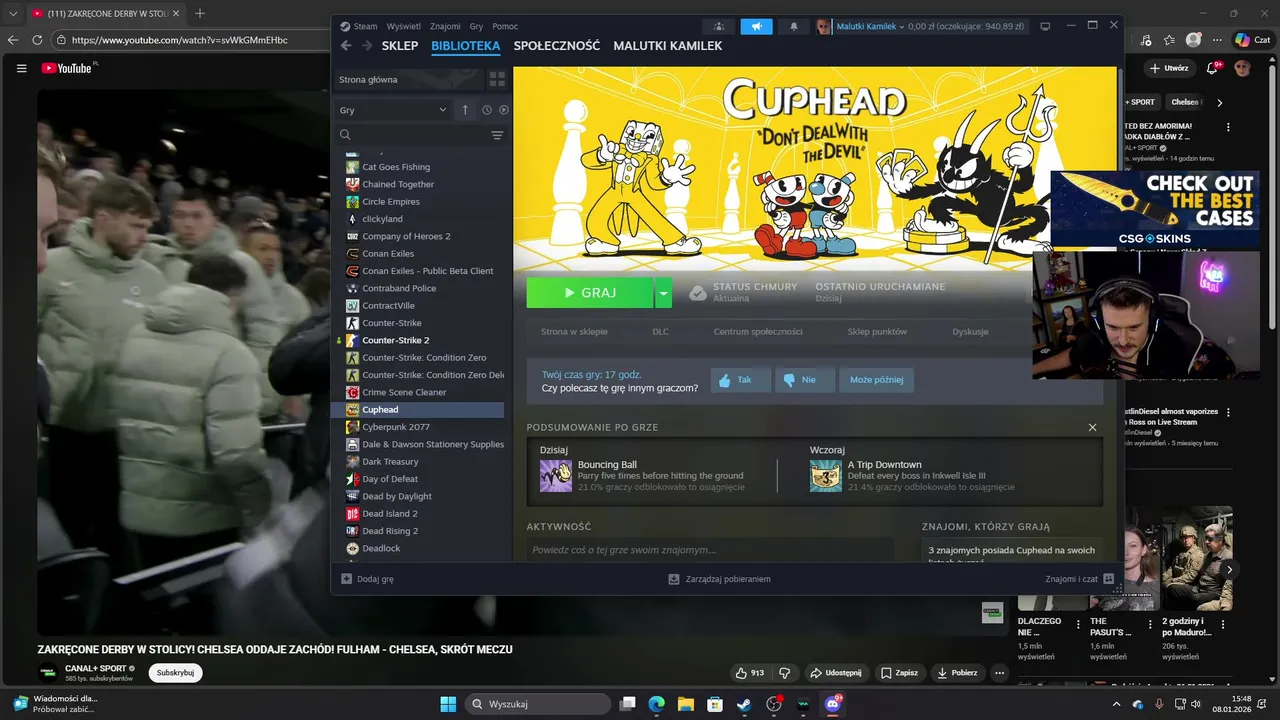Click the activity comment input field
The width and height of the screenshot is (1280, 720).
(710, 550)
